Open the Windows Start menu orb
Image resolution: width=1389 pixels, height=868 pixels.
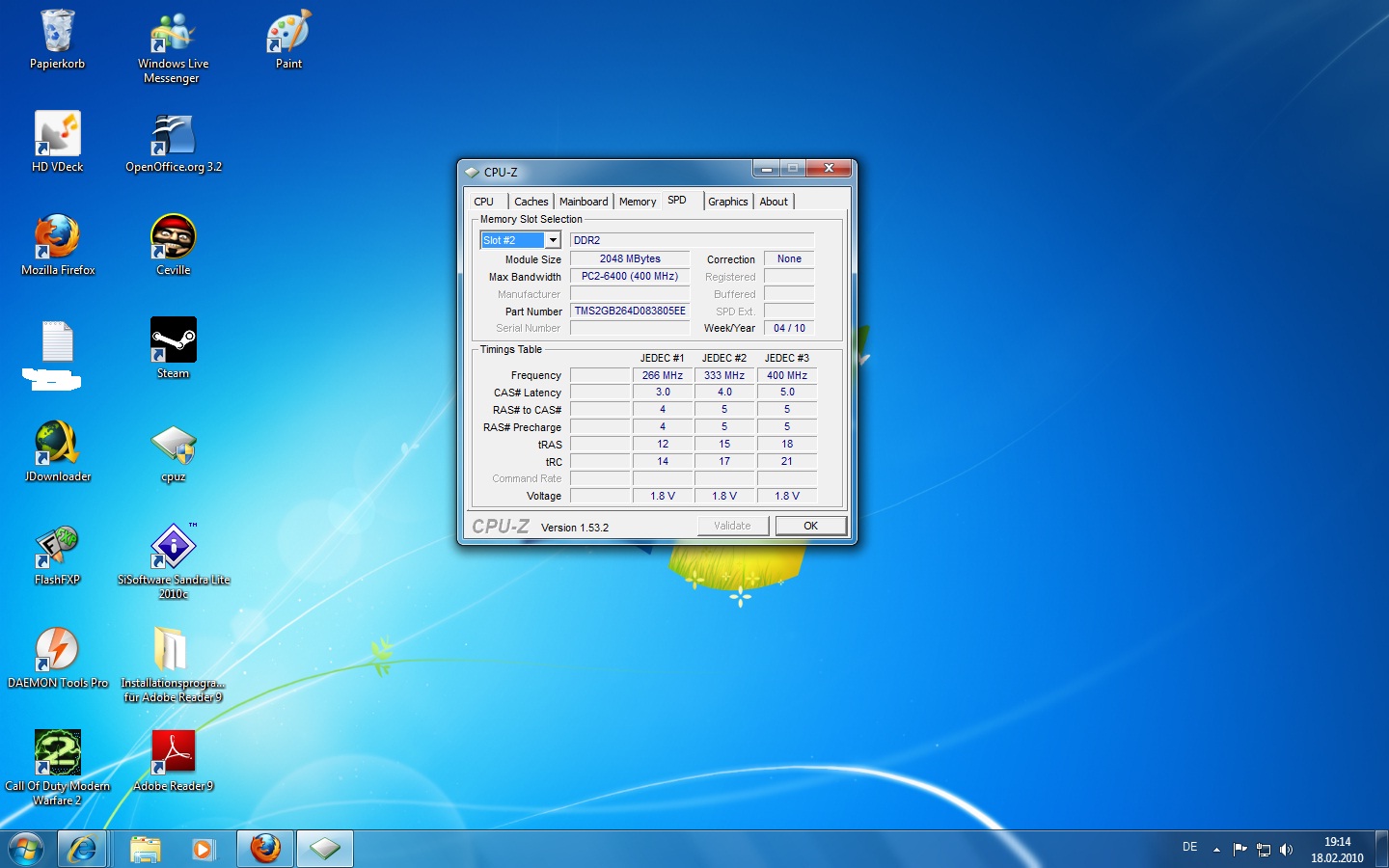point(26,849)
